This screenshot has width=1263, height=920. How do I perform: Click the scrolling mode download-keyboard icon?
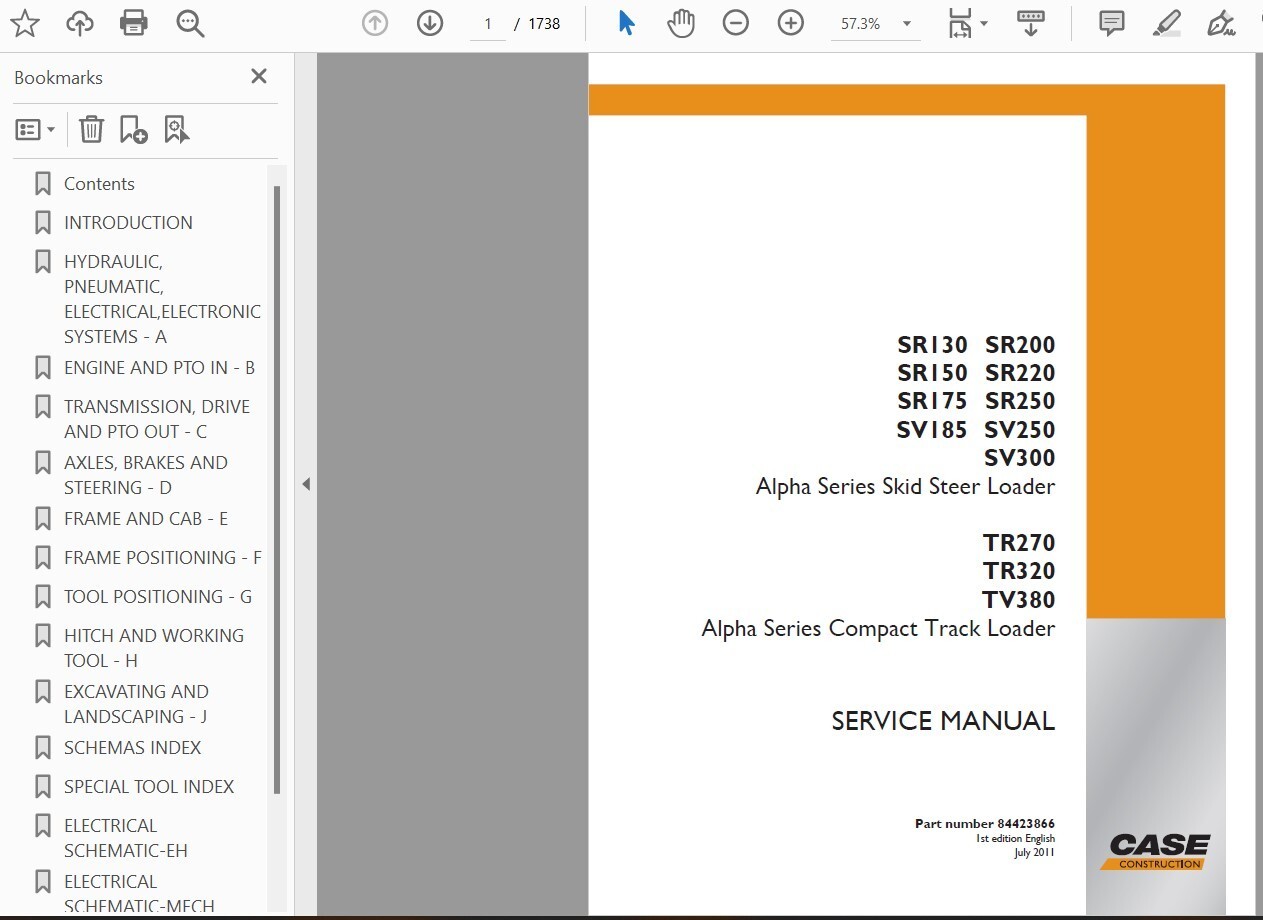1031,23
